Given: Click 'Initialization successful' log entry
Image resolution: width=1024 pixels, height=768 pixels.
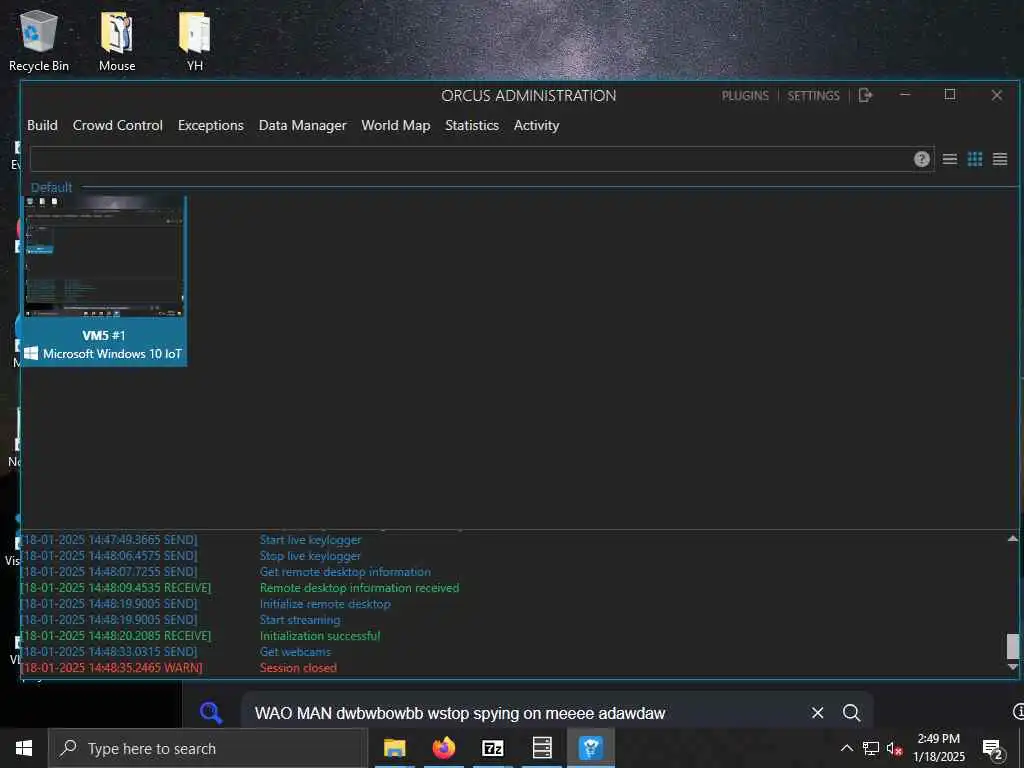Looking at the screenshot, I should (320, 636).
